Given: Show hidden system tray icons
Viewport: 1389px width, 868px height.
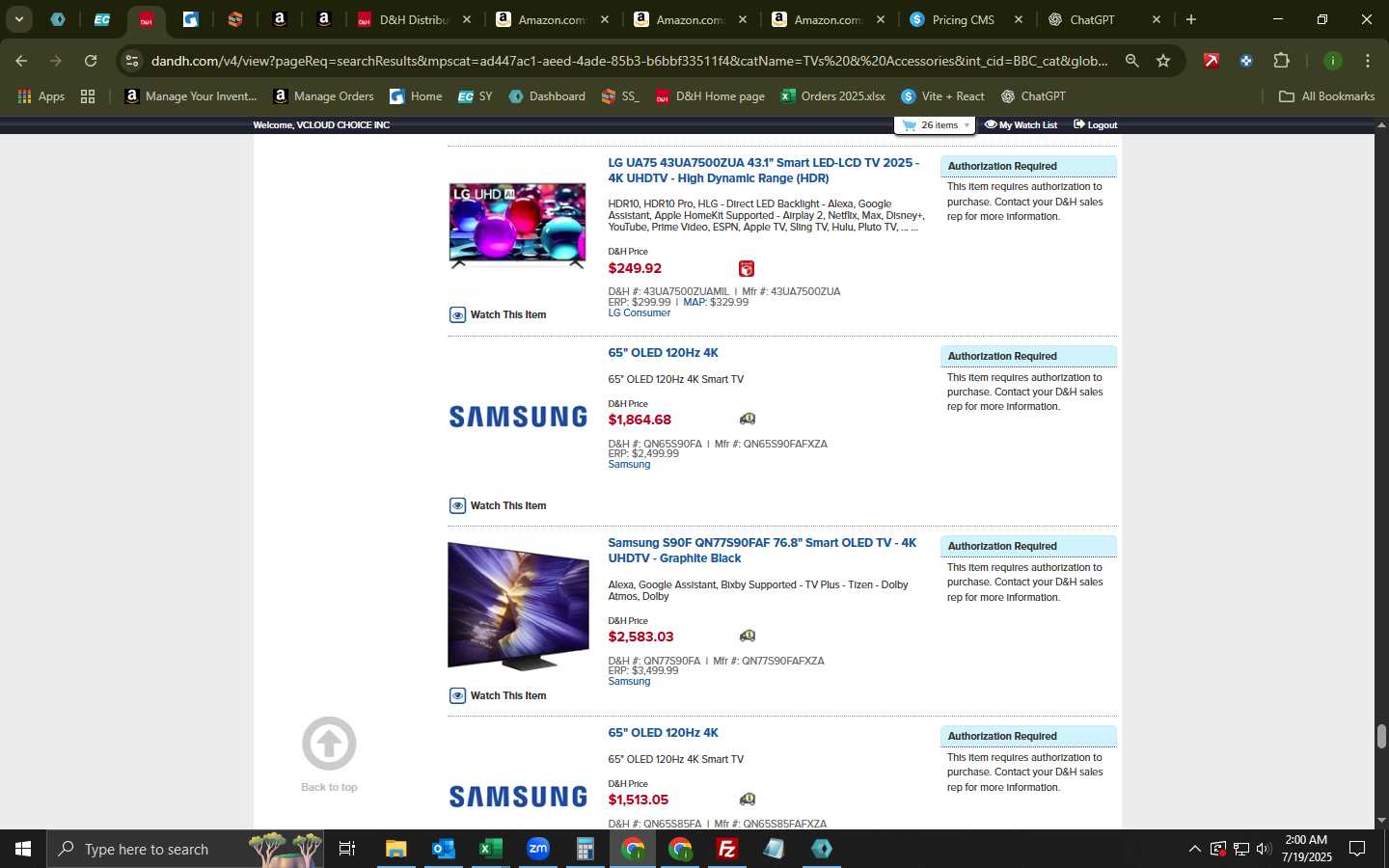Looking at the screenshot, I should pyautogui.click(x=1194, y=849).
